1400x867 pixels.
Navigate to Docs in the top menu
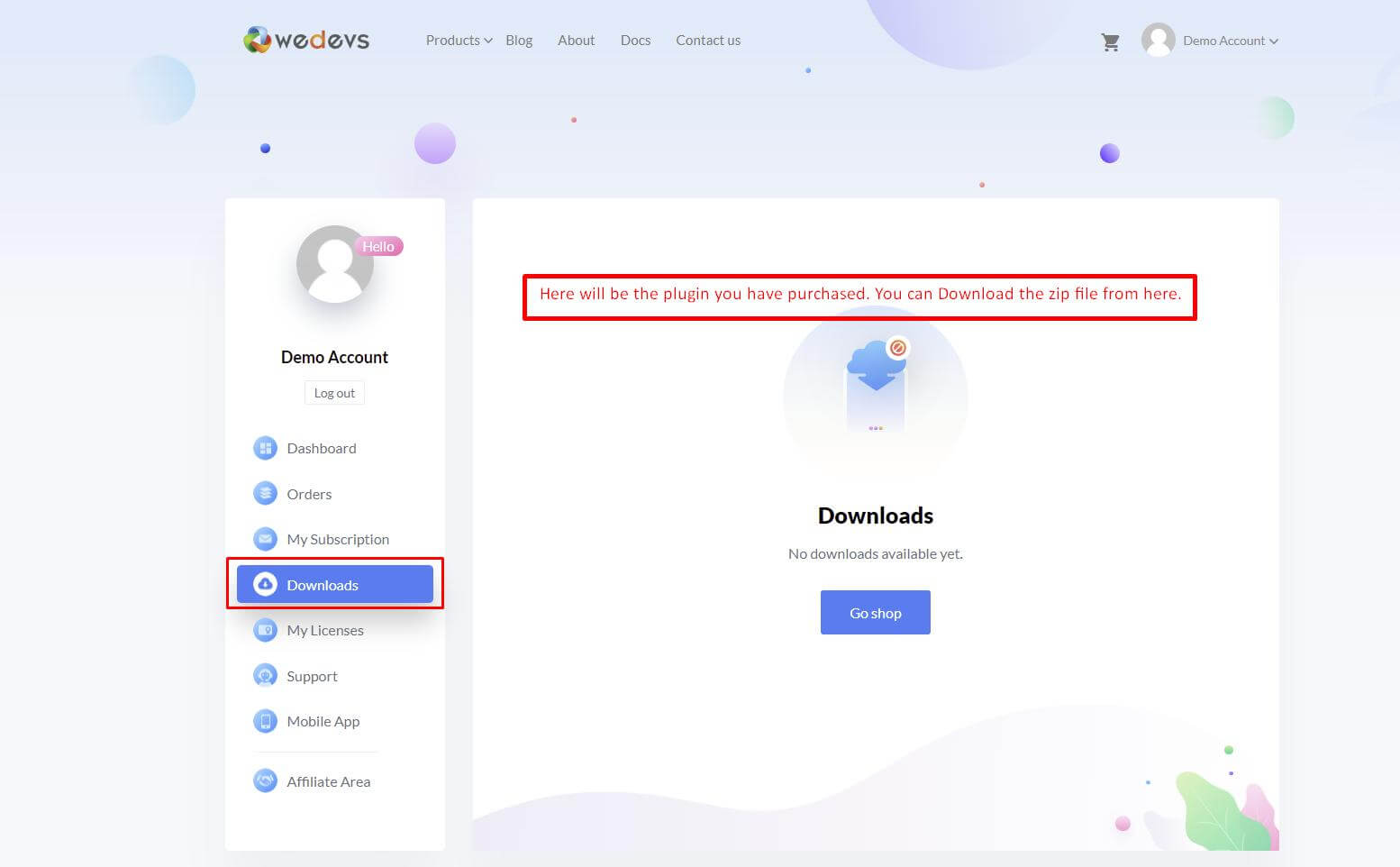(635, 41)
